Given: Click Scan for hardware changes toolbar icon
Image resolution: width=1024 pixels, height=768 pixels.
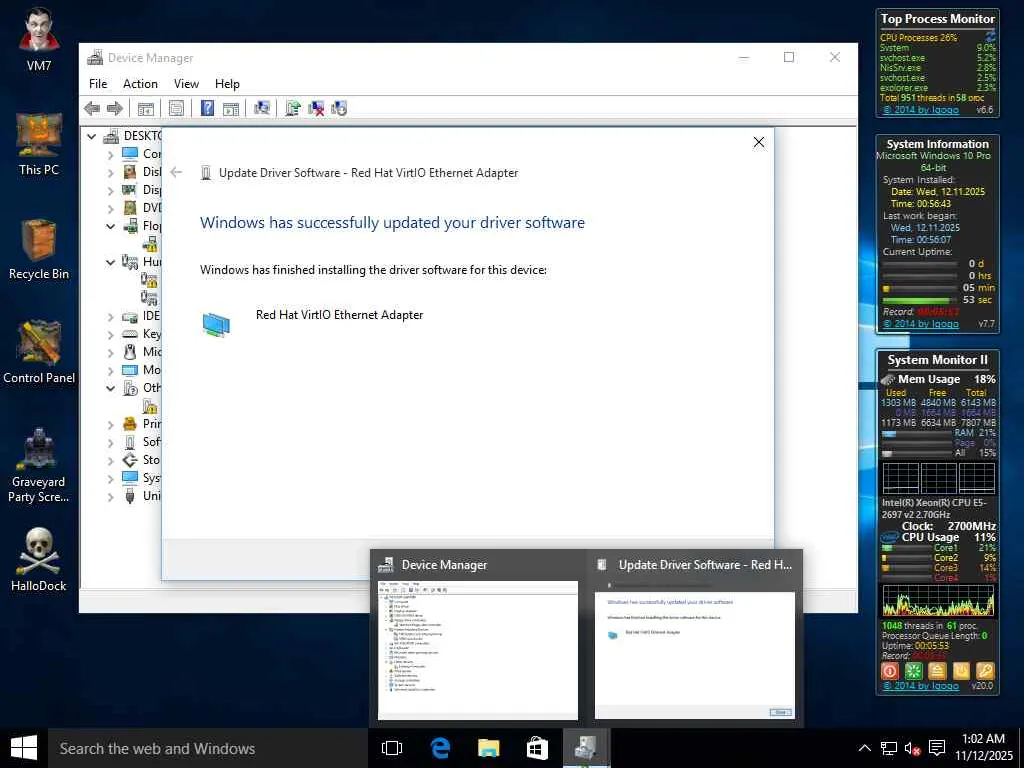Looking at the screenshot, I should [x=262, y=108].
